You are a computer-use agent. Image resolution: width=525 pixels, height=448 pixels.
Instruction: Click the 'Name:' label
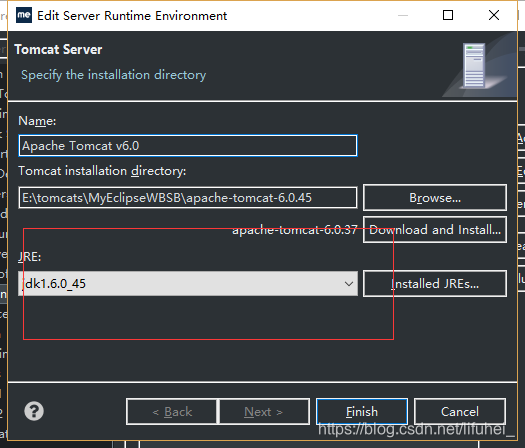pos(37,121)
